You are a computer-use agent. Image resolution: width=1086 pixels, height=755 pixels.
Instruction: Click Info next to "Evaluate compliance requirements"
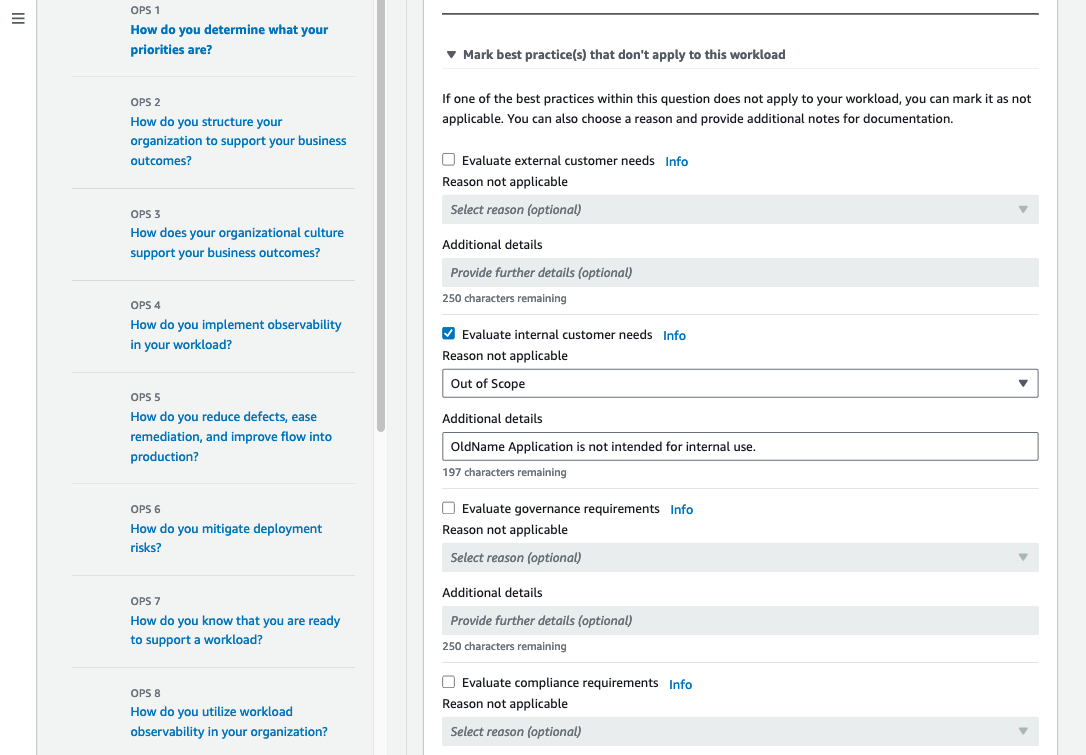tap(680, 684)
